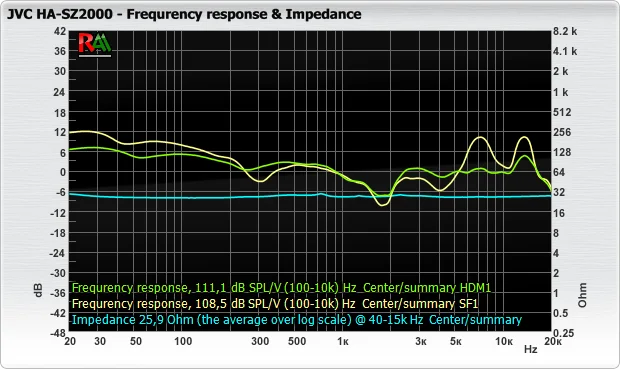Click the '50' Hz frequency axis label
The image size is (620, 369).
[136, 341]
